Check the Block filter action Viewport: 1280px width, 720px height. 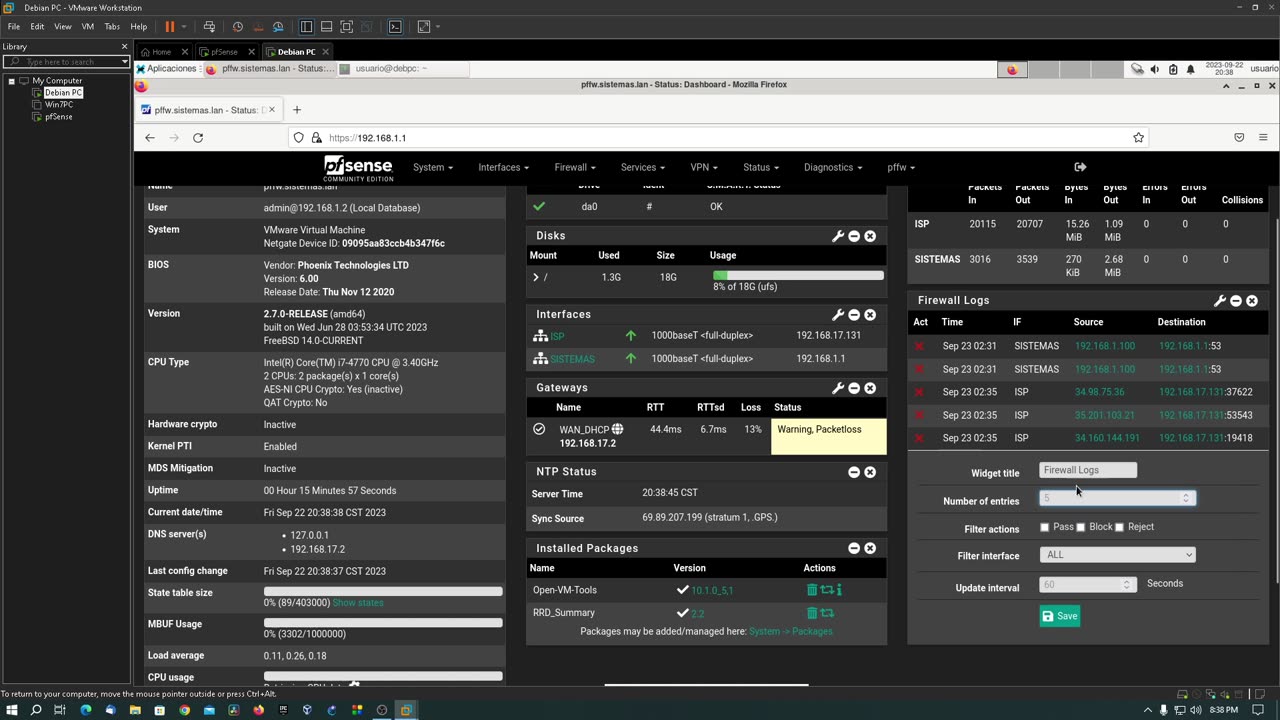tap(1080, 527)
